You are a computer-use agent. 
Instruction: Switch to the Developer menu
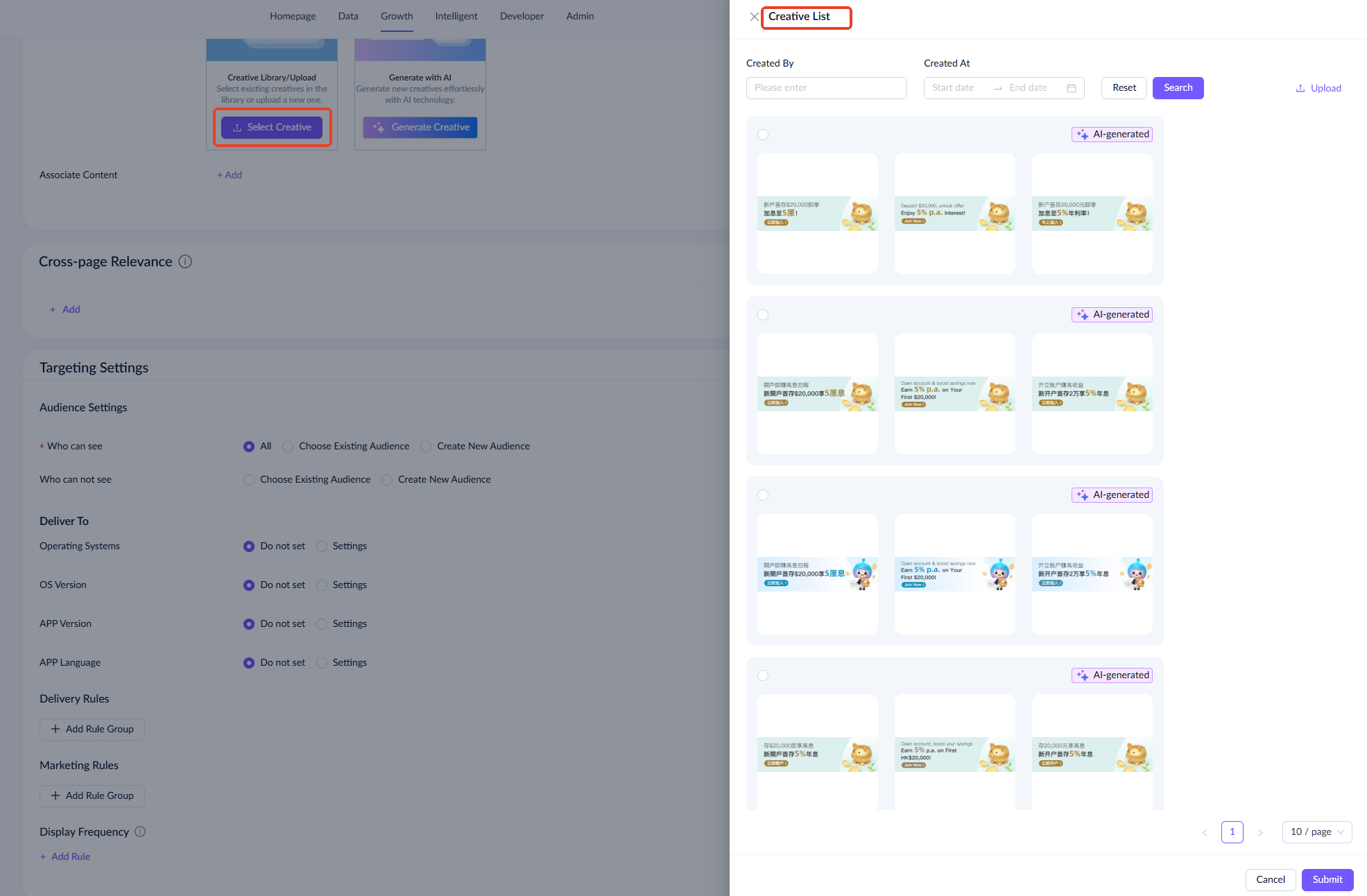click(522, 16)
